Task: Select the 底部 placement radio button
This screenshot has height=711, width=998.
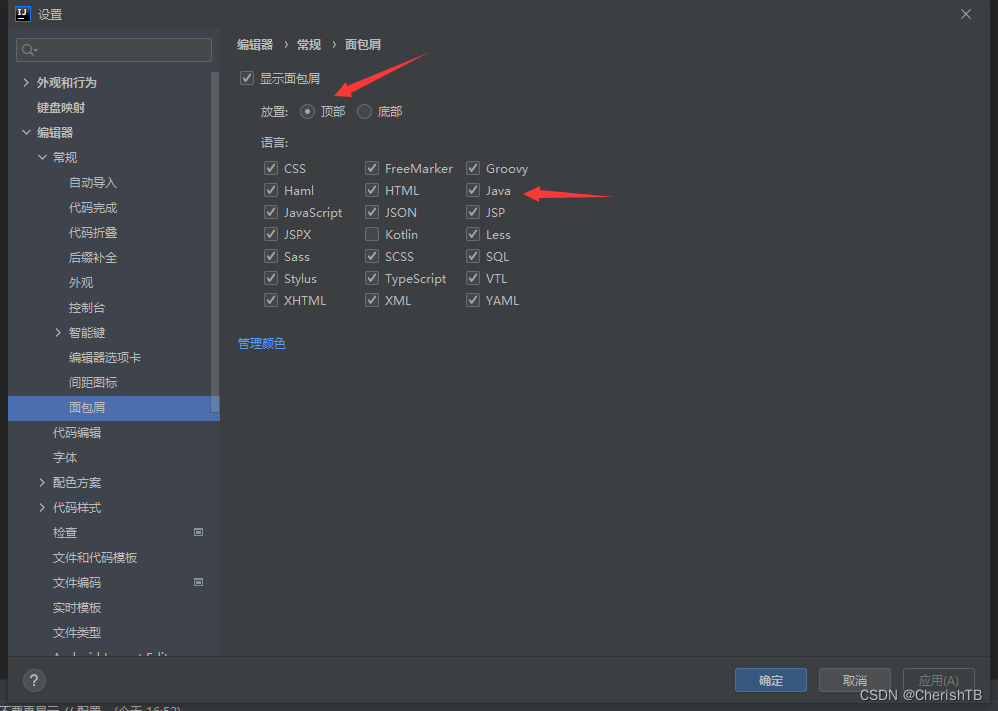Action: [x=364, y=111]
